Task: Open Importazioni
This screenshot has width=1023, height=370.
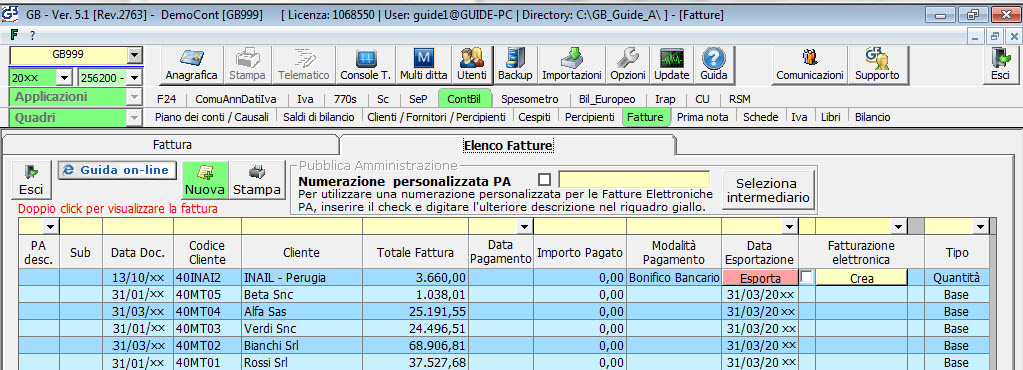Action: pos(572,65)
